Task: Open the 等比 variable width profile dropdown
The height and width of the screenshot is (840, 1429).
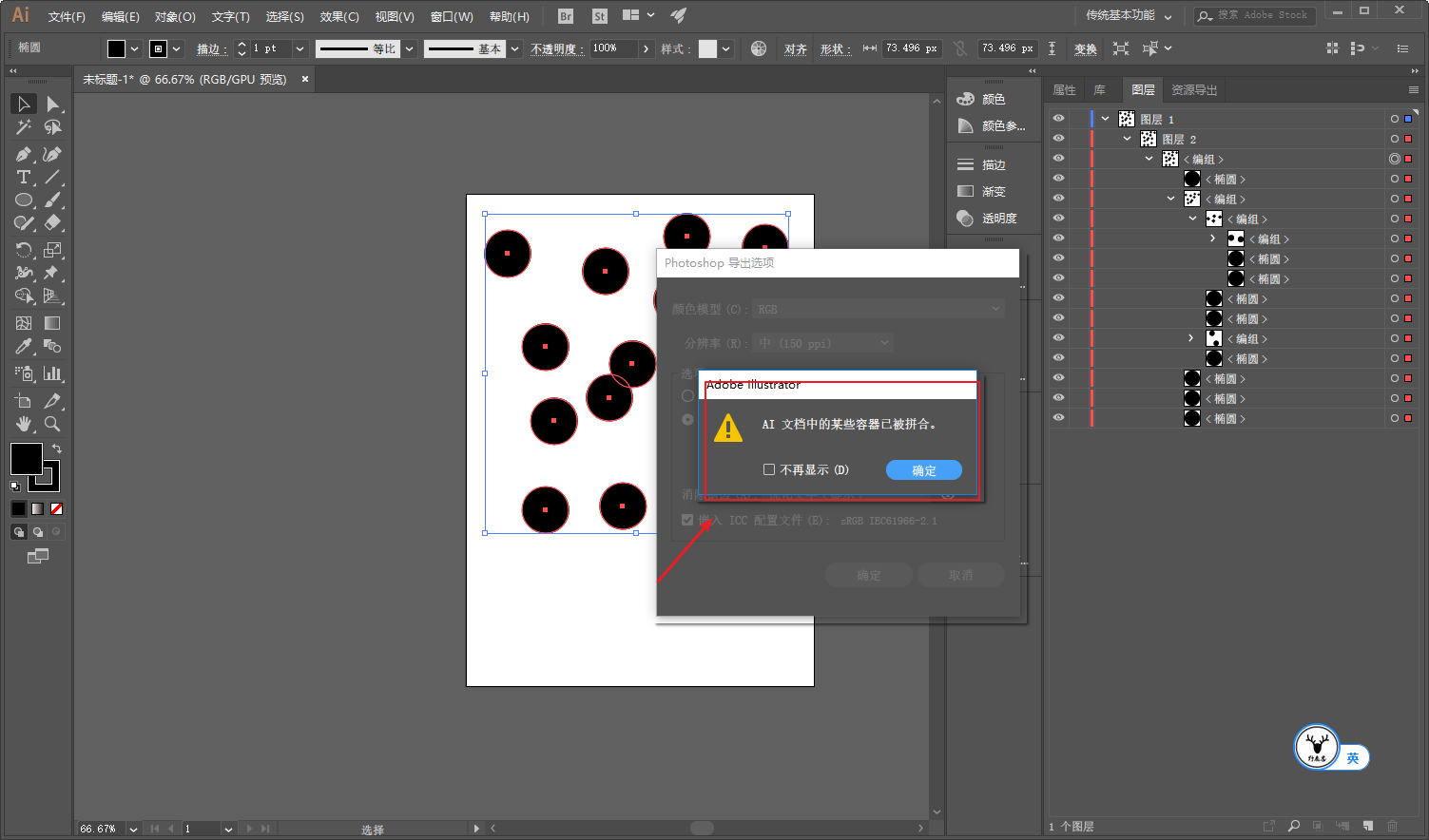Action: coord(410,48)
